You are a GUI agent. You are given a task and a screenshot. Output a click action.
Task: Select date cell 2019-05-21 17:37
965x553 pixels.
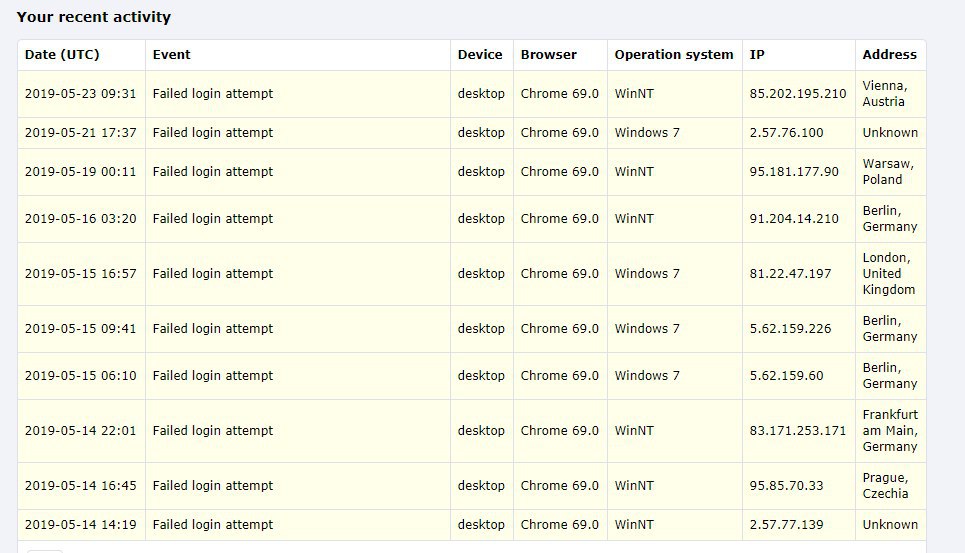(81, 133)
